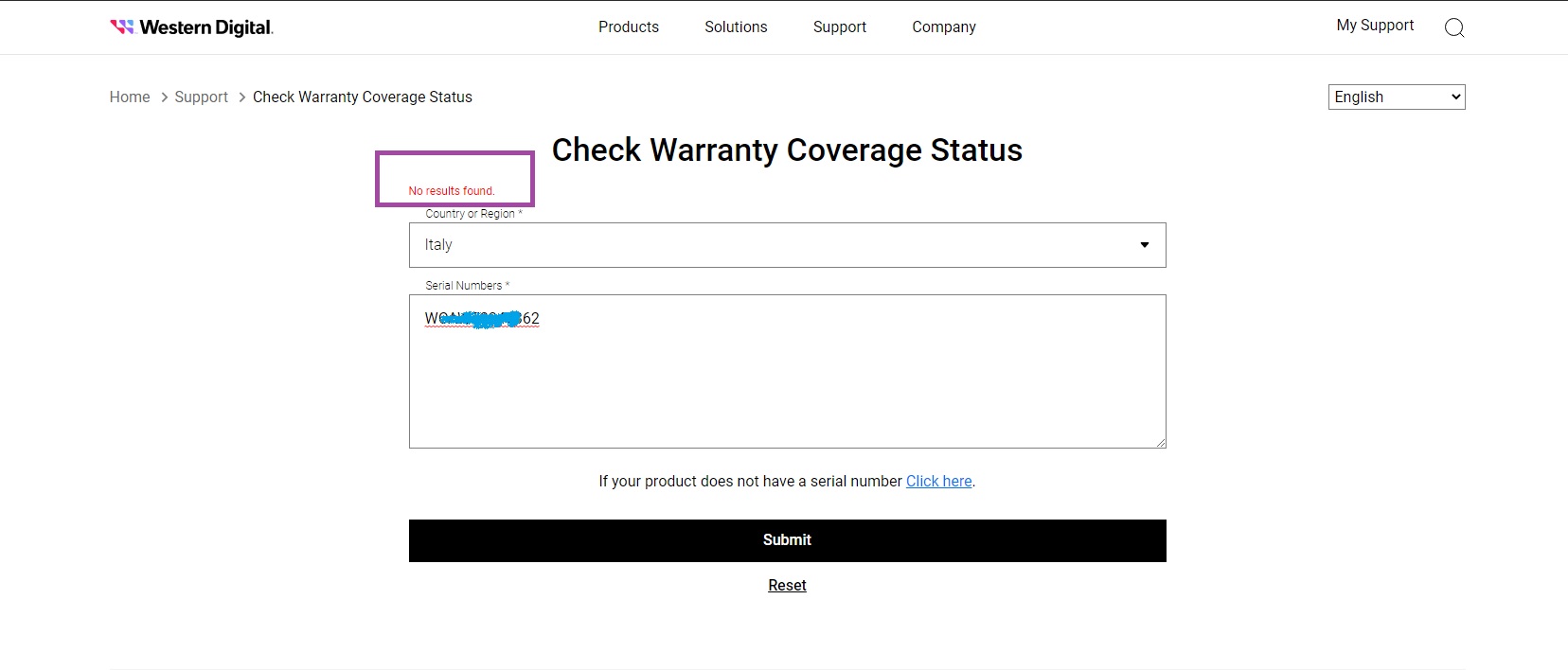Open the Company menu
Image resolution: width=1568 pixels, height=670 pixels.
click(x=944, y=27)
